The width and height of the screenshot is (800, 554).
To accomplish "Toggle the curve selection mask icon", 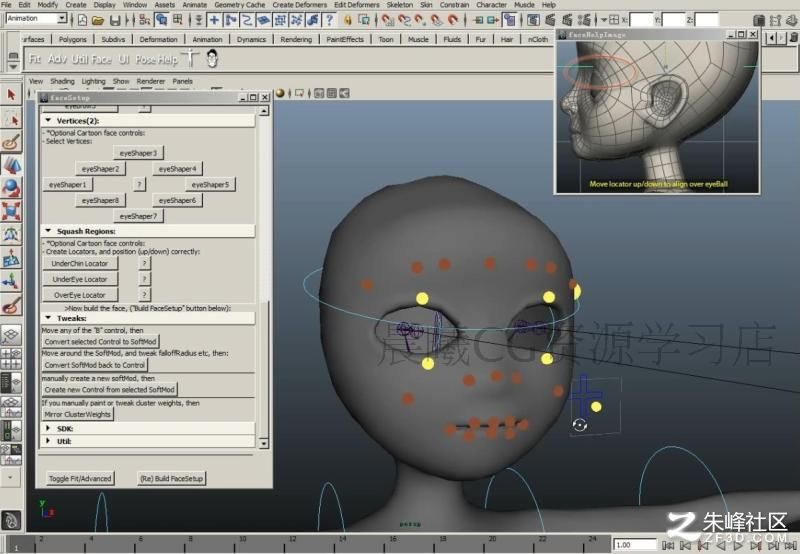I will (x=247, y=20).
